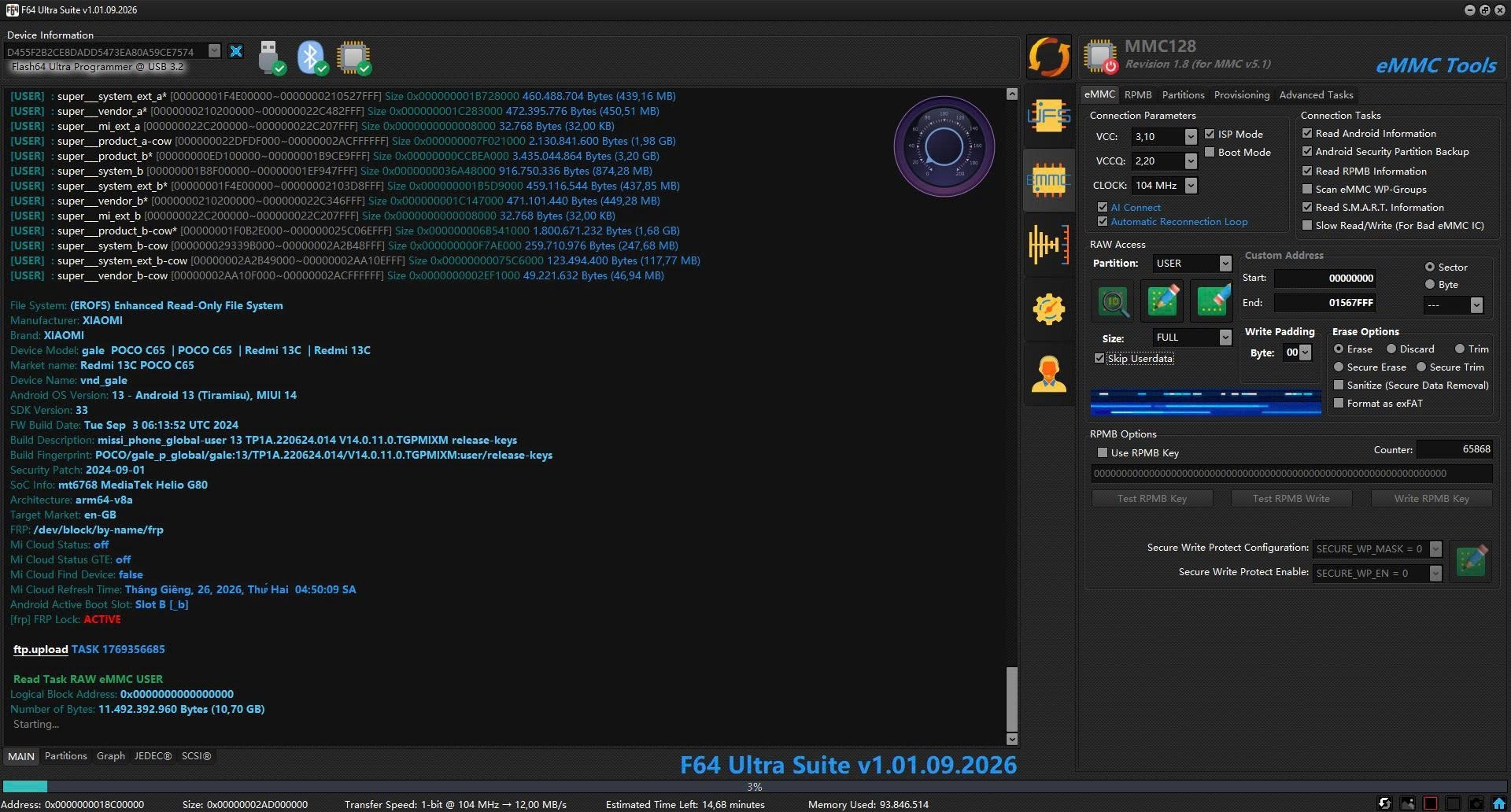This screenshot has height=812, width=1511.
Task: Switch to the Advanced Tasks tab
Action: tap(1316, 94)
